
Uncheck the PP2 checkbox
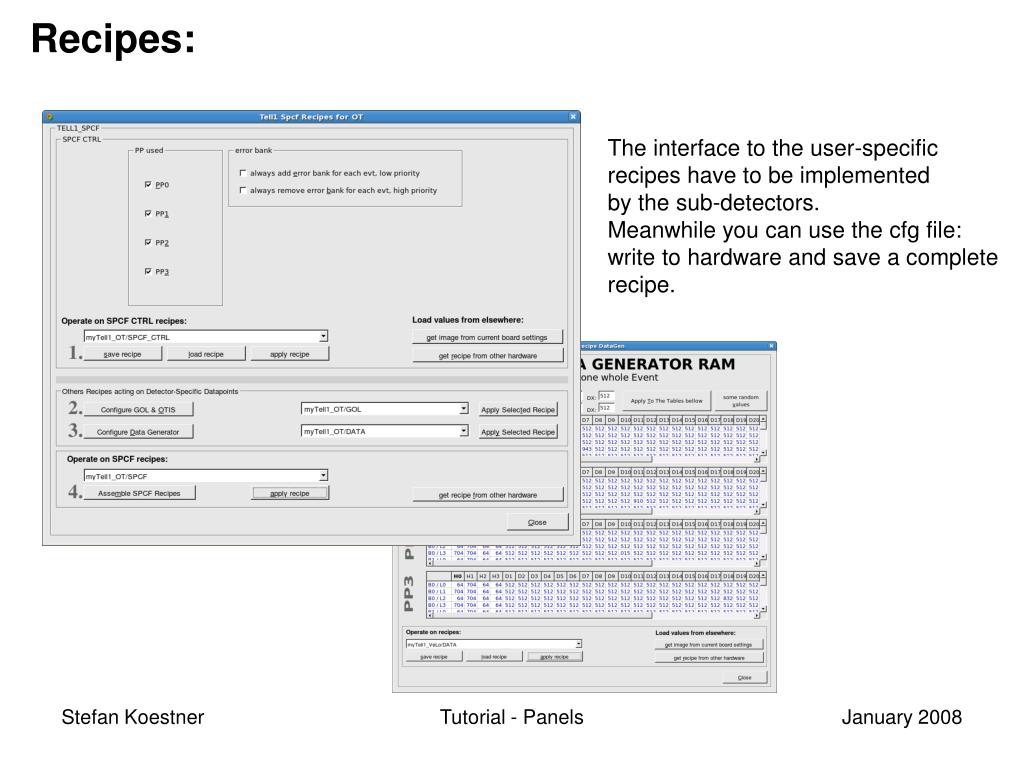click(148, 242)
